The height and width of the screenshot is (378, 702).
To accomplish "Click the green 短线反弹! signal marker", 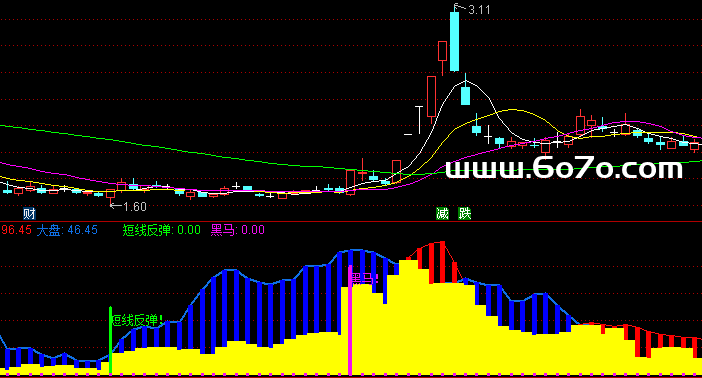I will coord(137,320).
